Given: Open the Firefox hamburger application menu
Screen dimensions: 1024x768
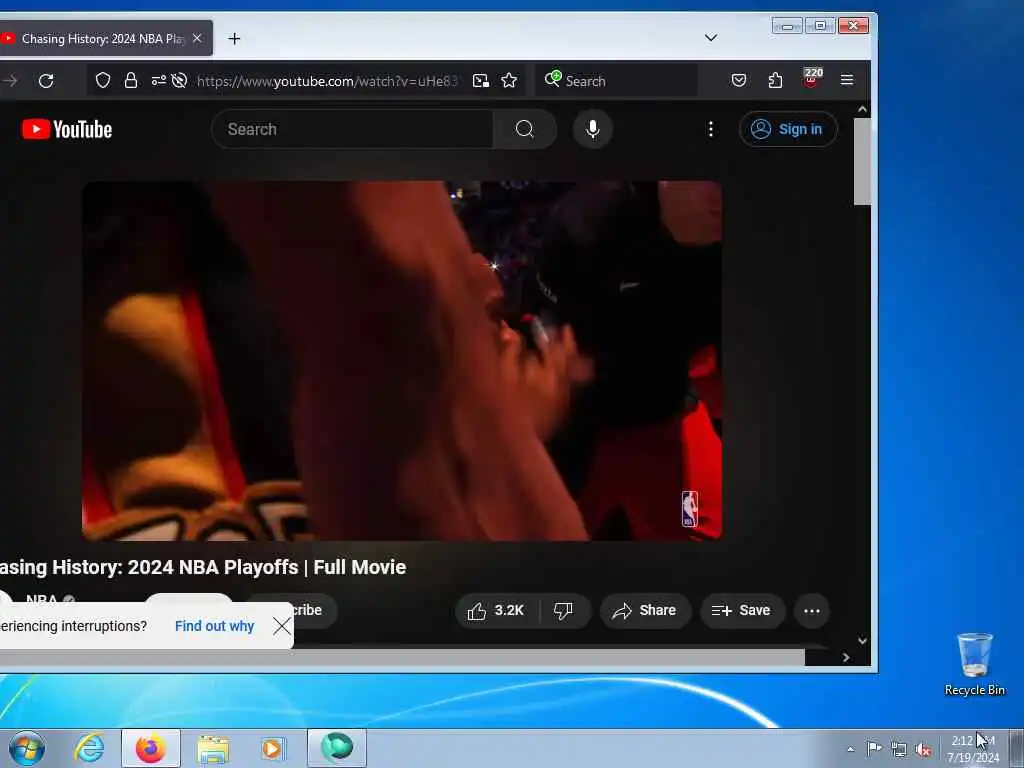Looking at the screenshot, I should 847,80.
